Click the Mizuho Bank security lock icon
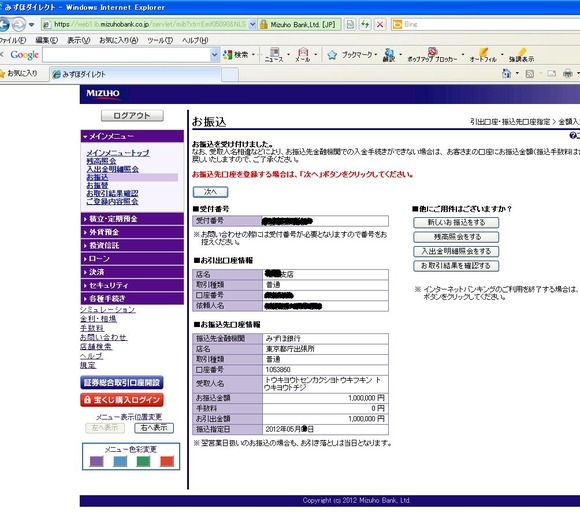Viewport: 580px width, 516px height. tap(264, 24)
